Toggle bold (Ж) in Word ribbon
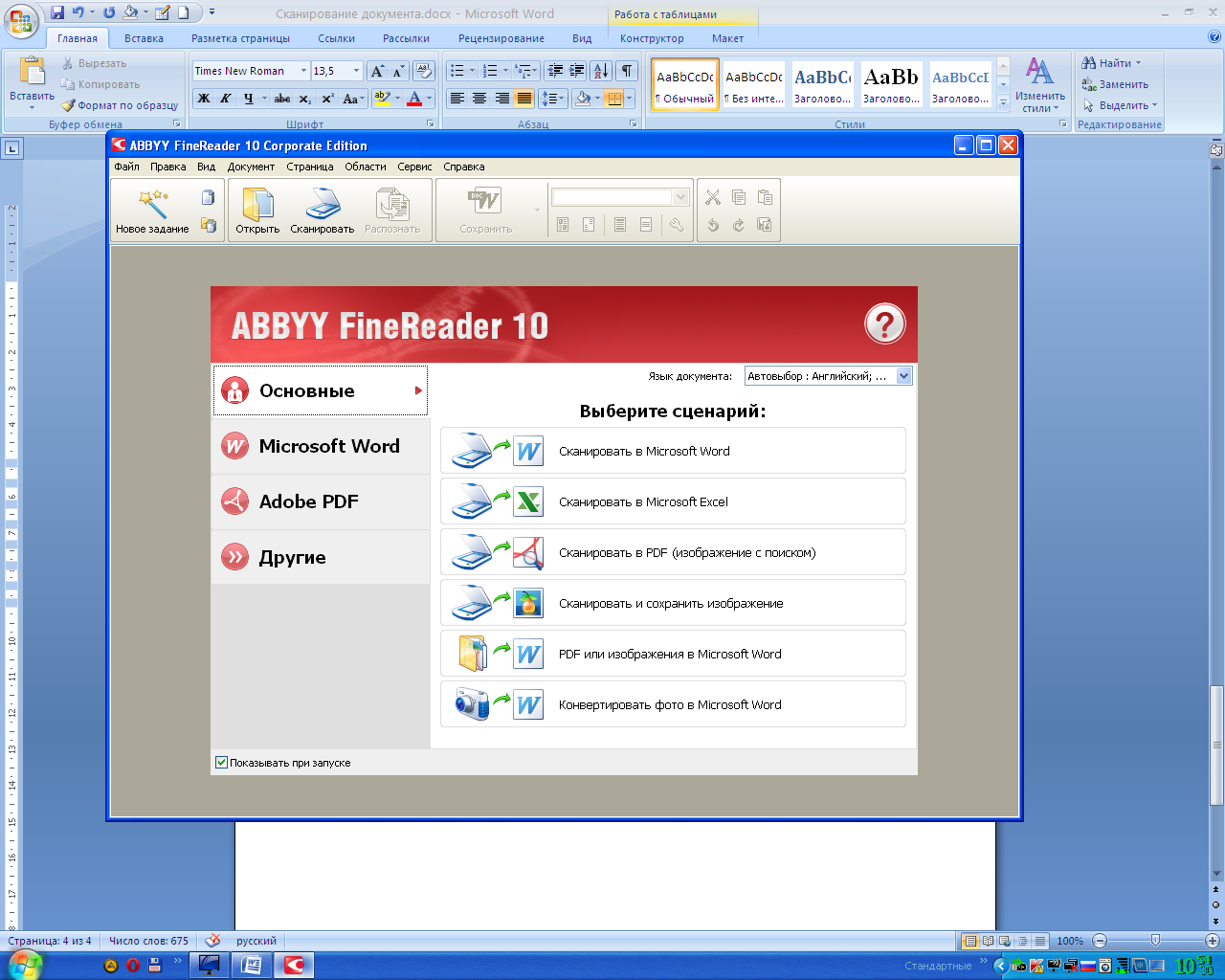Image resolution: width=1225 pixels, height=980 pixels. click(204, 98)
